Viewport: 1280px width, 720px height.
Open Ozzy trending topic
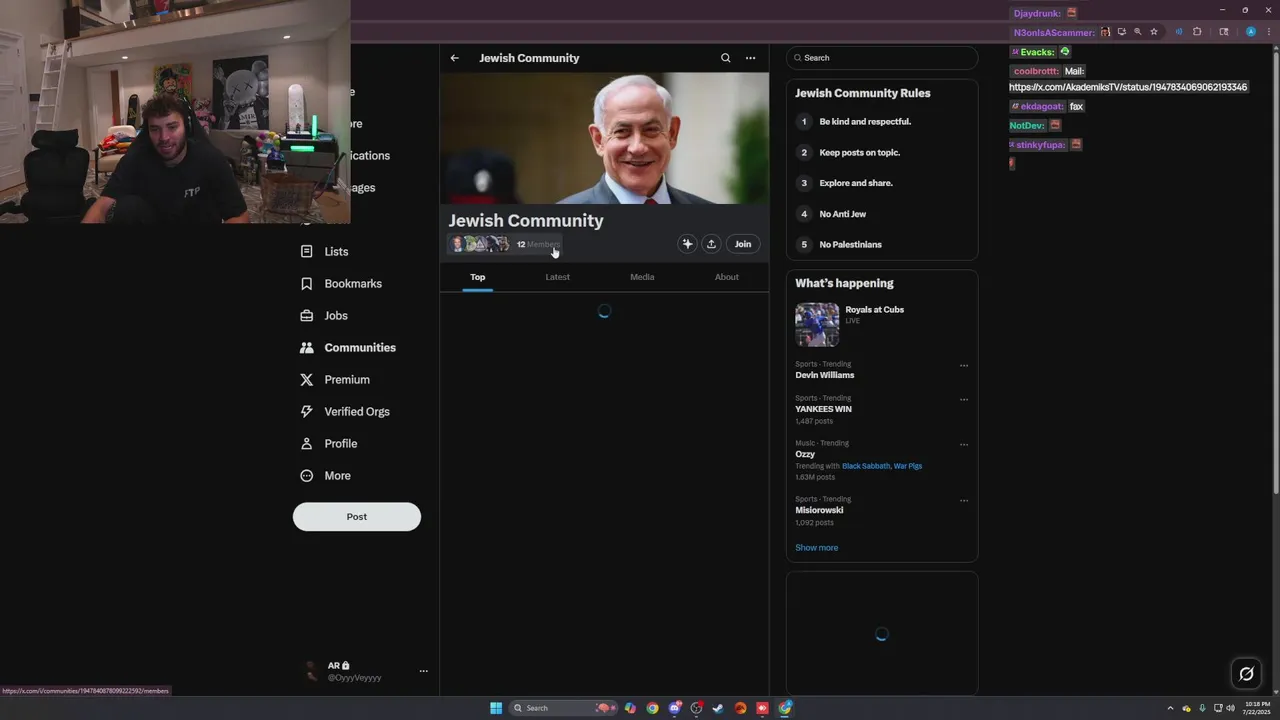(805, 454)
